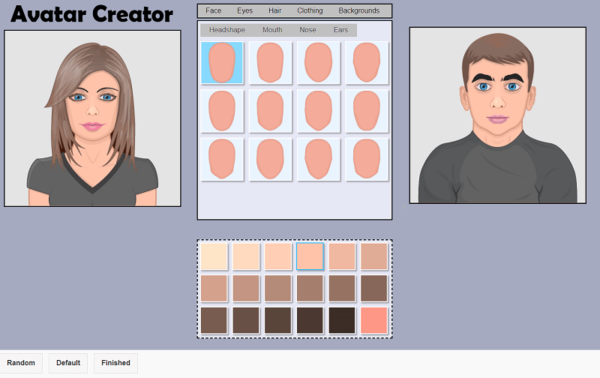This screenshot has width=600, height=378.
Task: Pick the blue-outlined selected skin swatch
Action: (310, 256)
